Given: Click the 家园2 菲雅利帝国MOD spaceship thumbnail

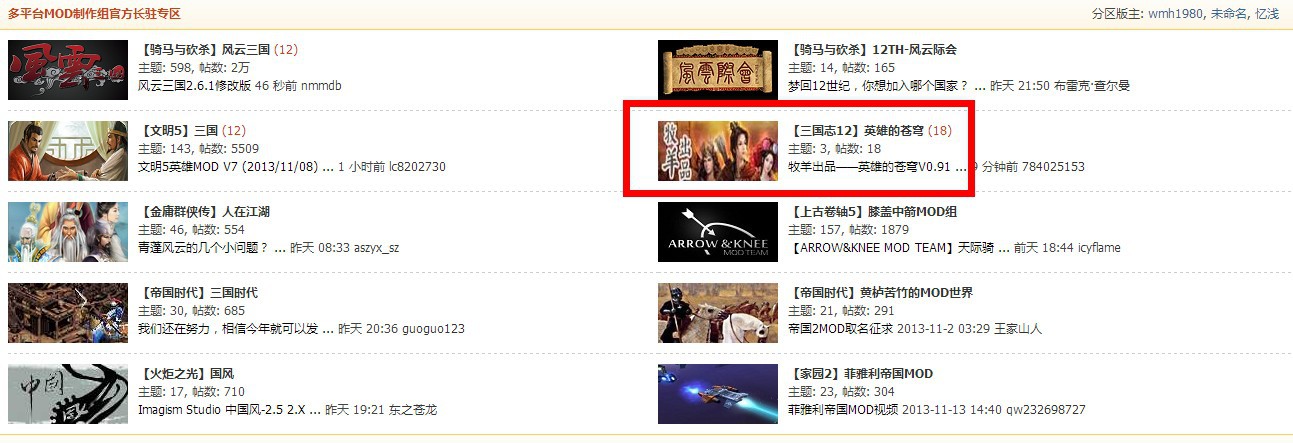Looking at the screenshot, I should point(718,394).
